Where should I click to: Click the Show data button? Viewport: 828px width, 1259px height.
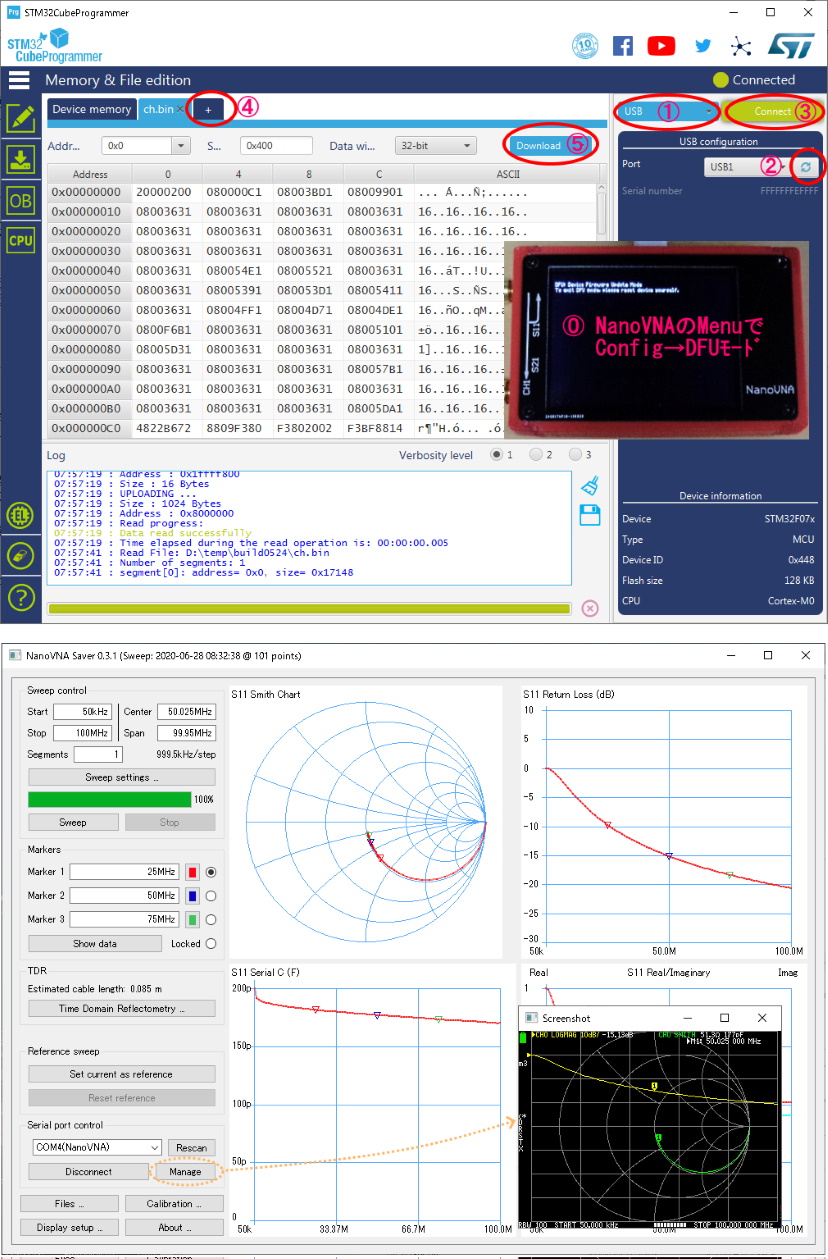click(x=95, y=943)
